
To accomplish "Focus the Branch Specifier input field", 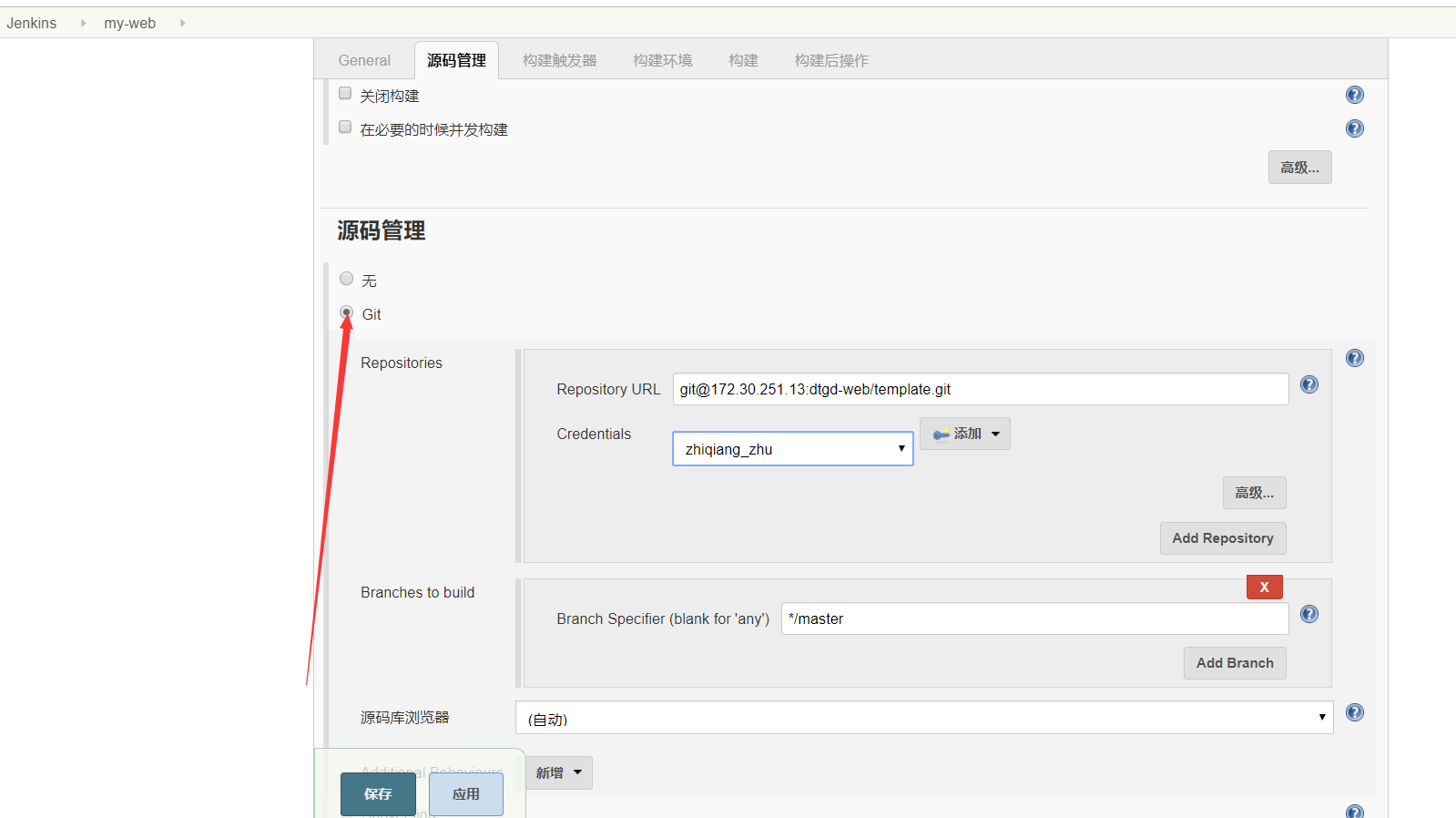I will pos(1034,619).
